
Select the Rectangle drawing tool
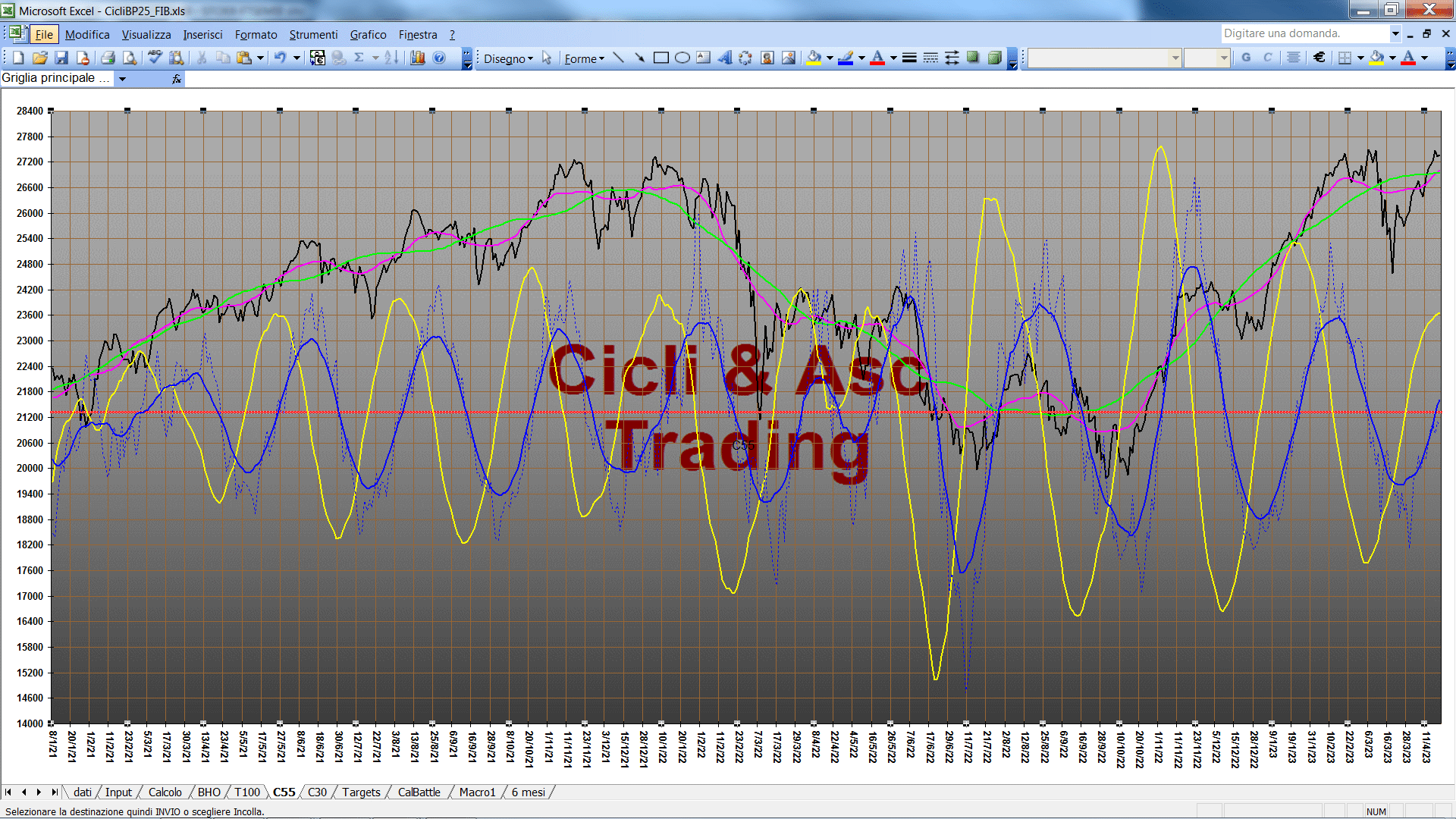pyautogui.click(x=661, y=58)
